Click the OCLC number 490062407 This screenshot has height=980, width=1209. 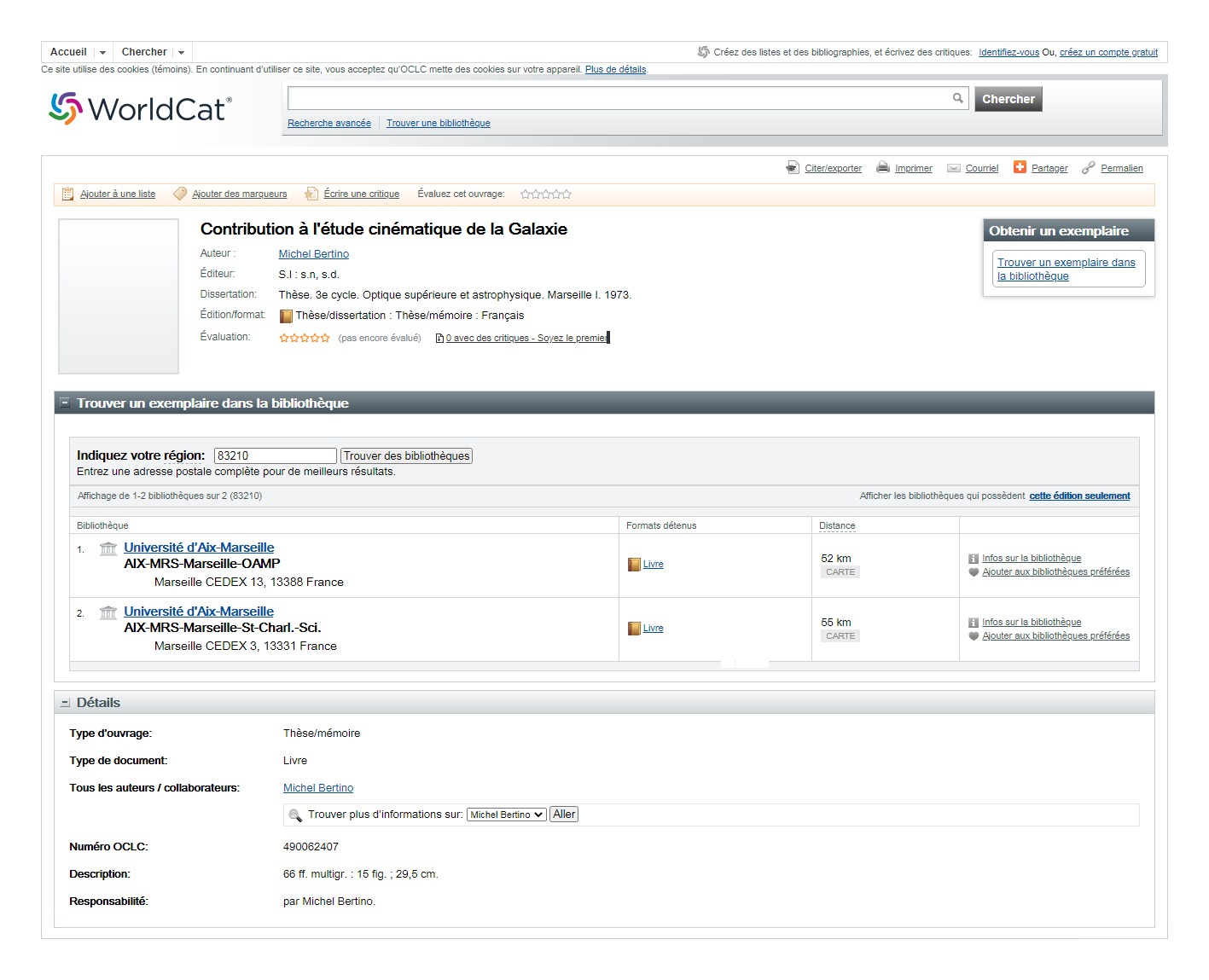[x=311, y=847]
